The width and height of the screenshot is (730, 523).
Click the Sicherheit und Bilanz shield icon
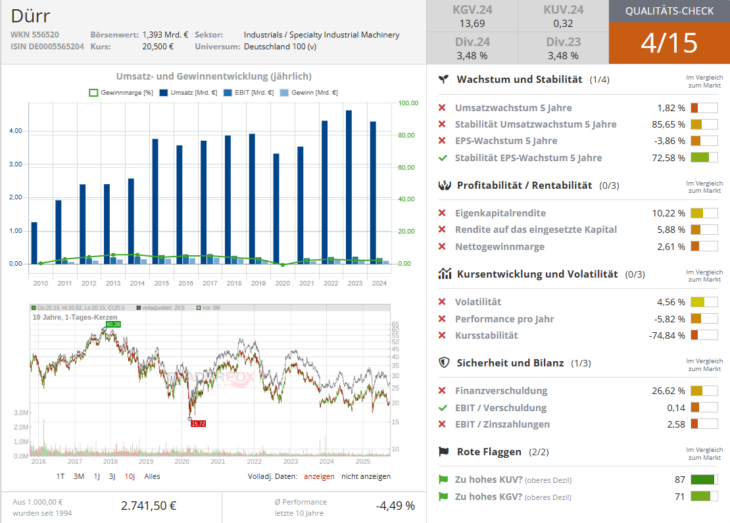443,363
